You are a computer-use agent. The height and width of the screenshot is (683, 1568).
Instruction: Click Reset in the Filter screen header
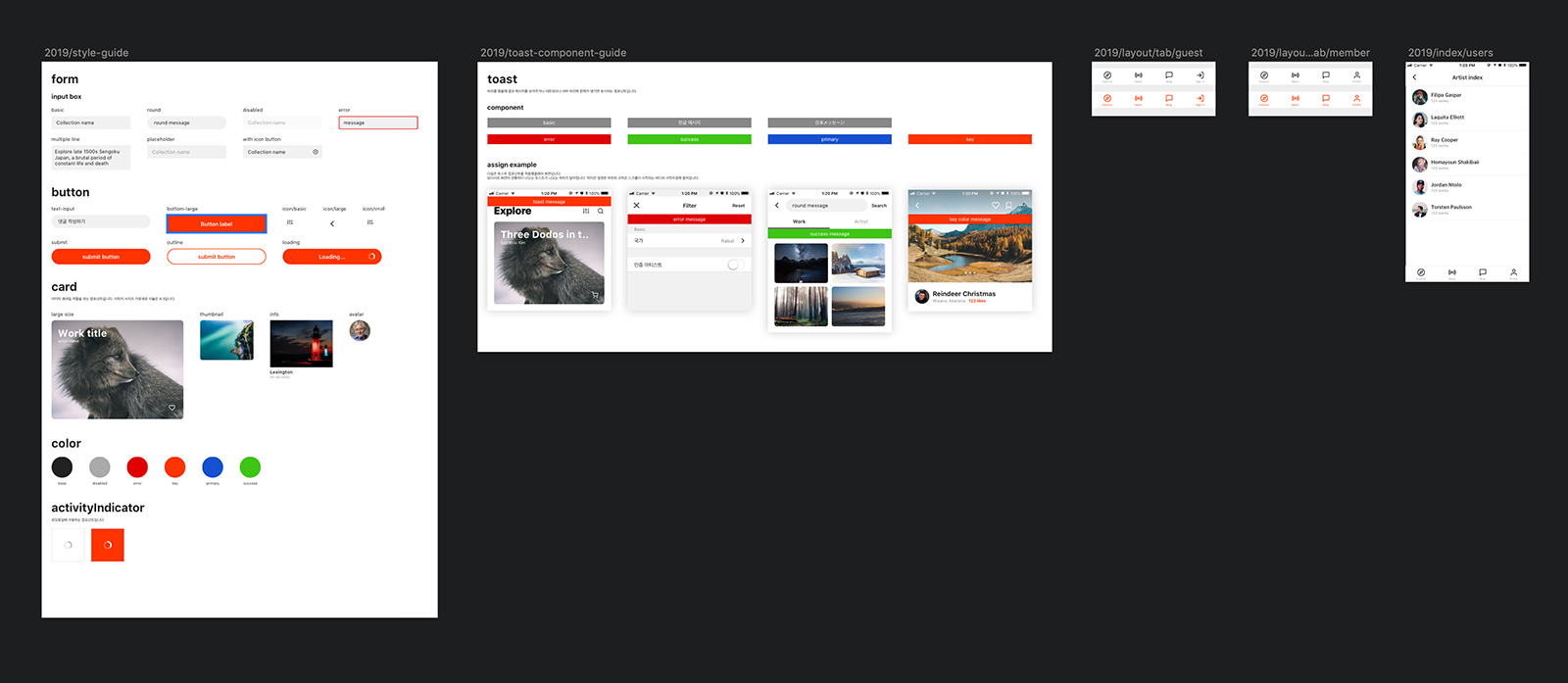pyautogui.click(x=738, y=206)
